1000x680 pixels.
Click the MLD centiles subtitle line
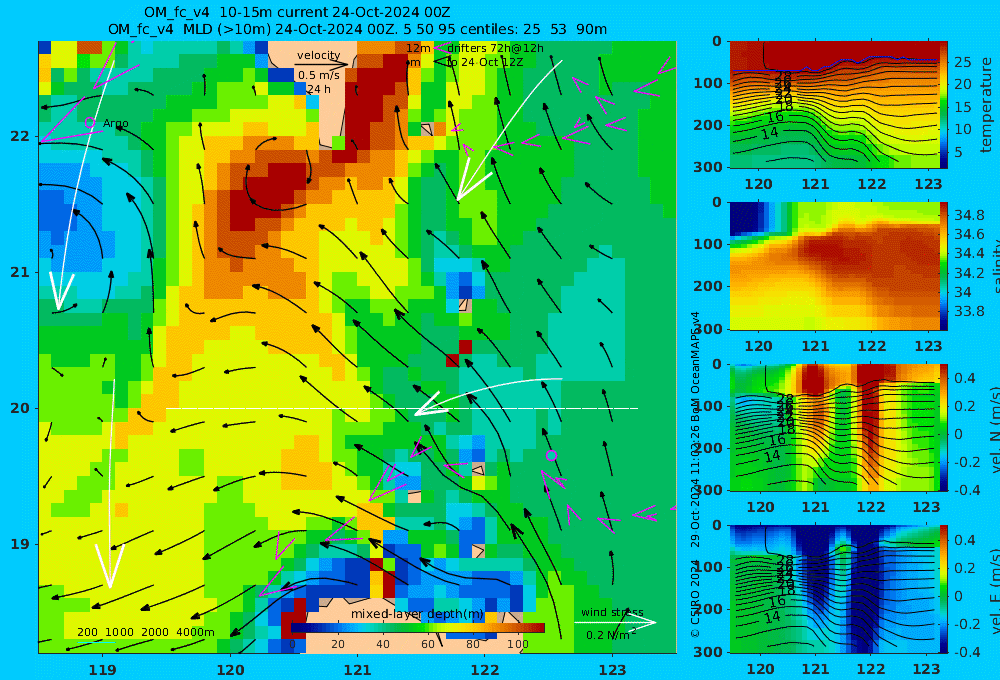click(357, 29)
